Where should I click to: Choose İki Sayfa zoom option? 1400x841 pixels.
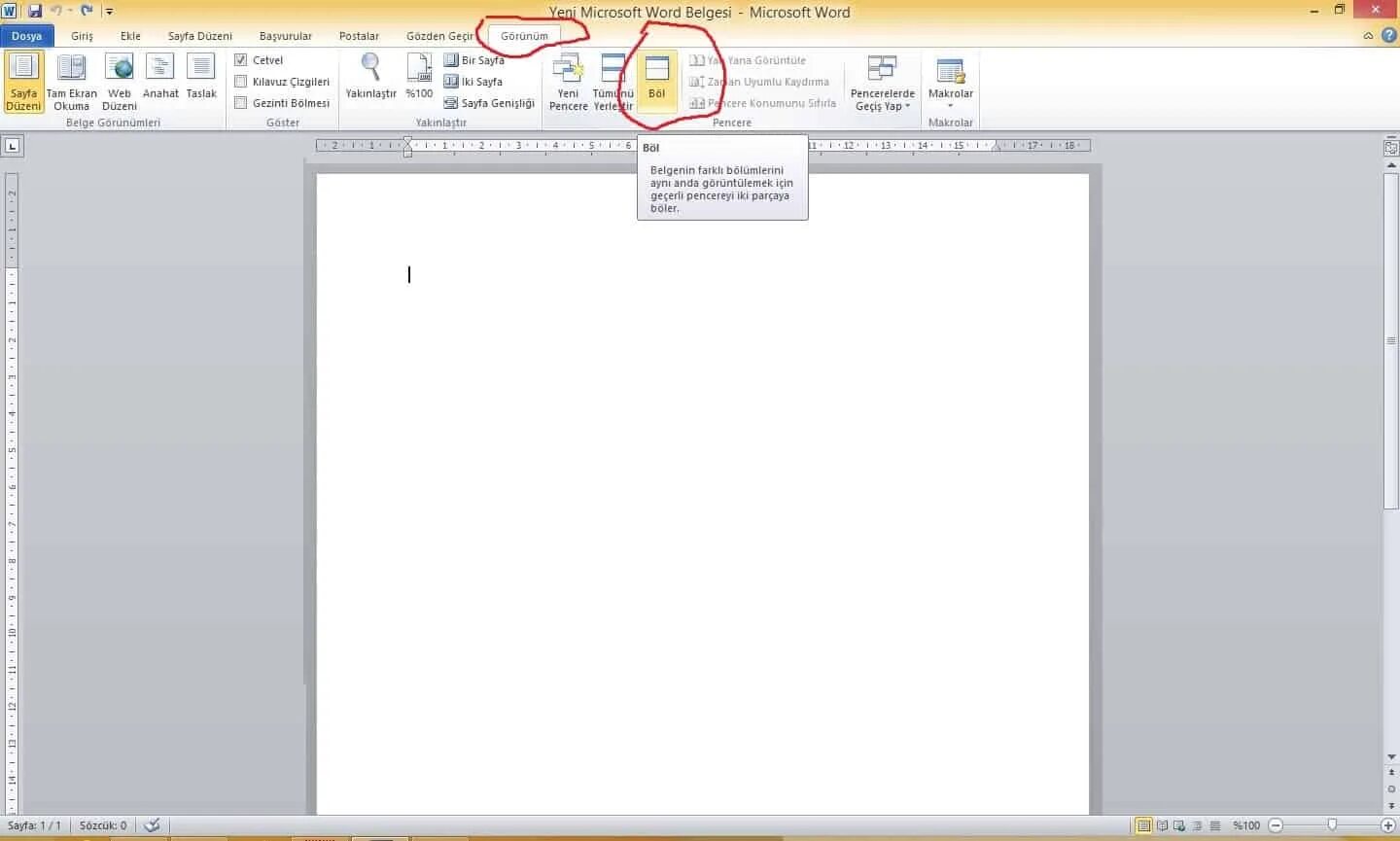(473, 82)
